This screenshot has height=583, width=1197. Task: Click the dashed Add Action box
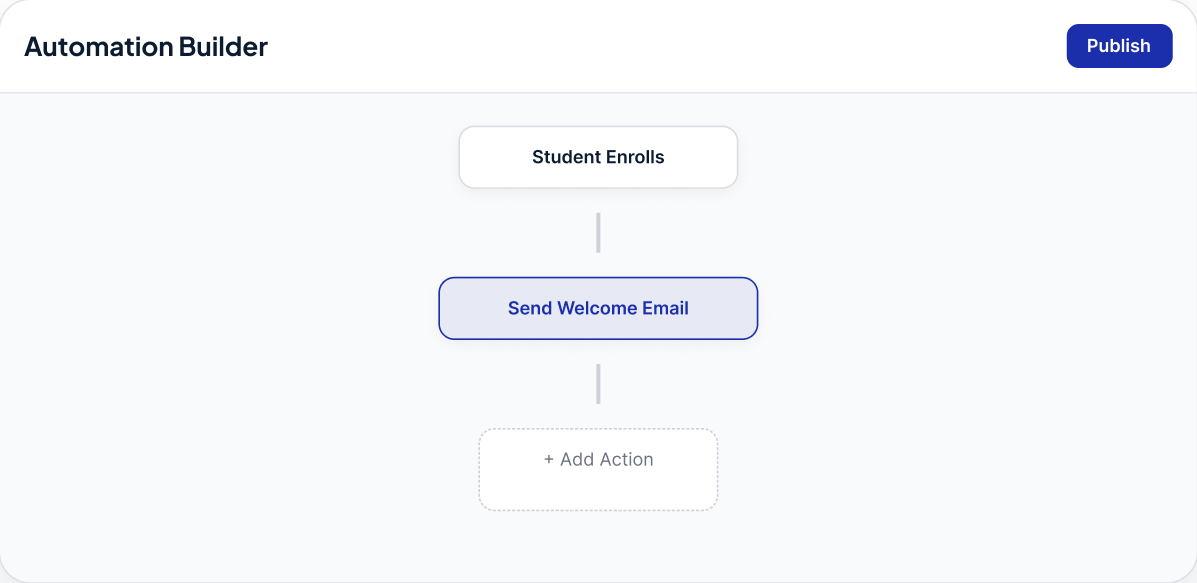pos(598,469)
